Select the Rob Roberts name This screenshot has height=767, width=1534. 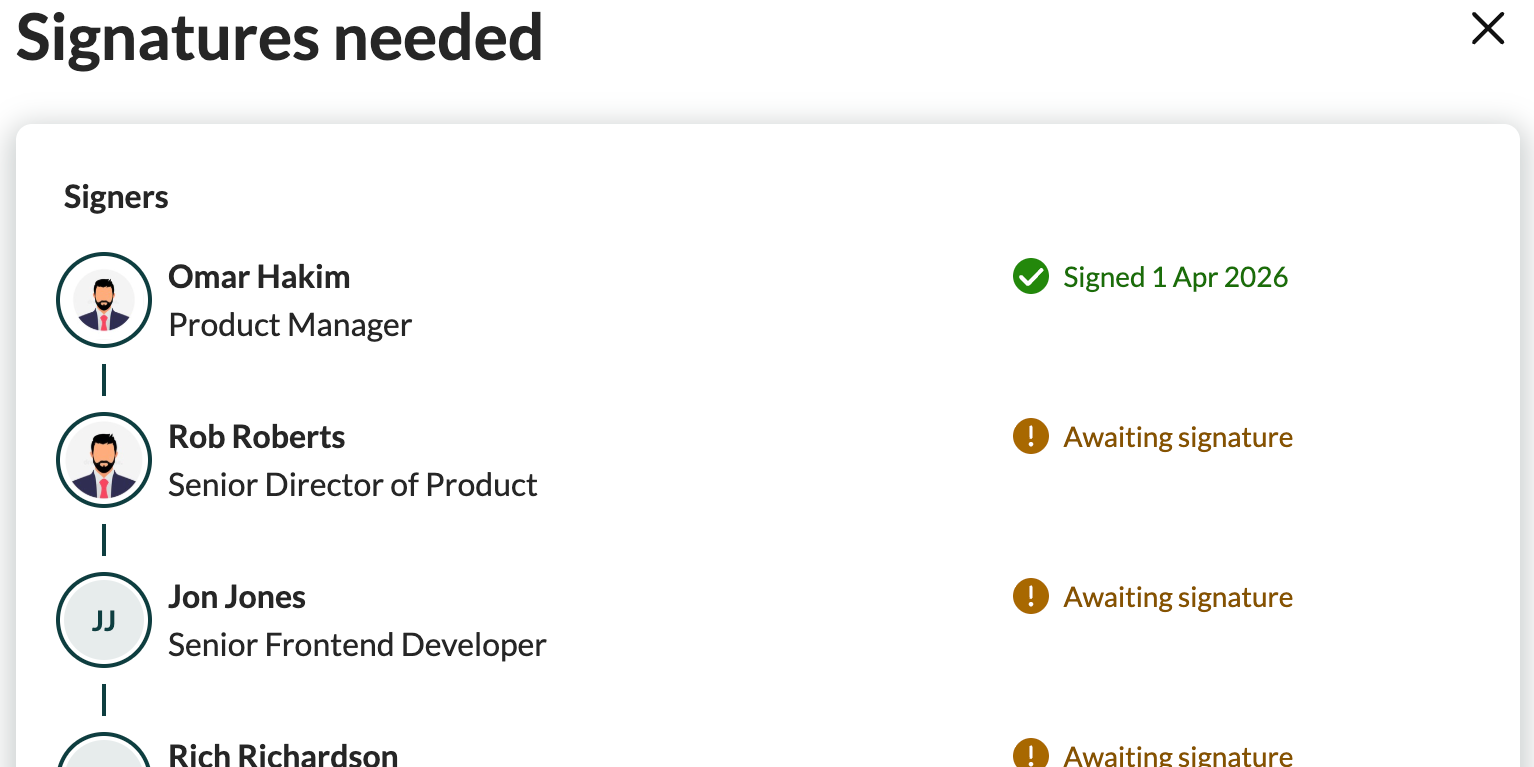click(x=257, y=437)
